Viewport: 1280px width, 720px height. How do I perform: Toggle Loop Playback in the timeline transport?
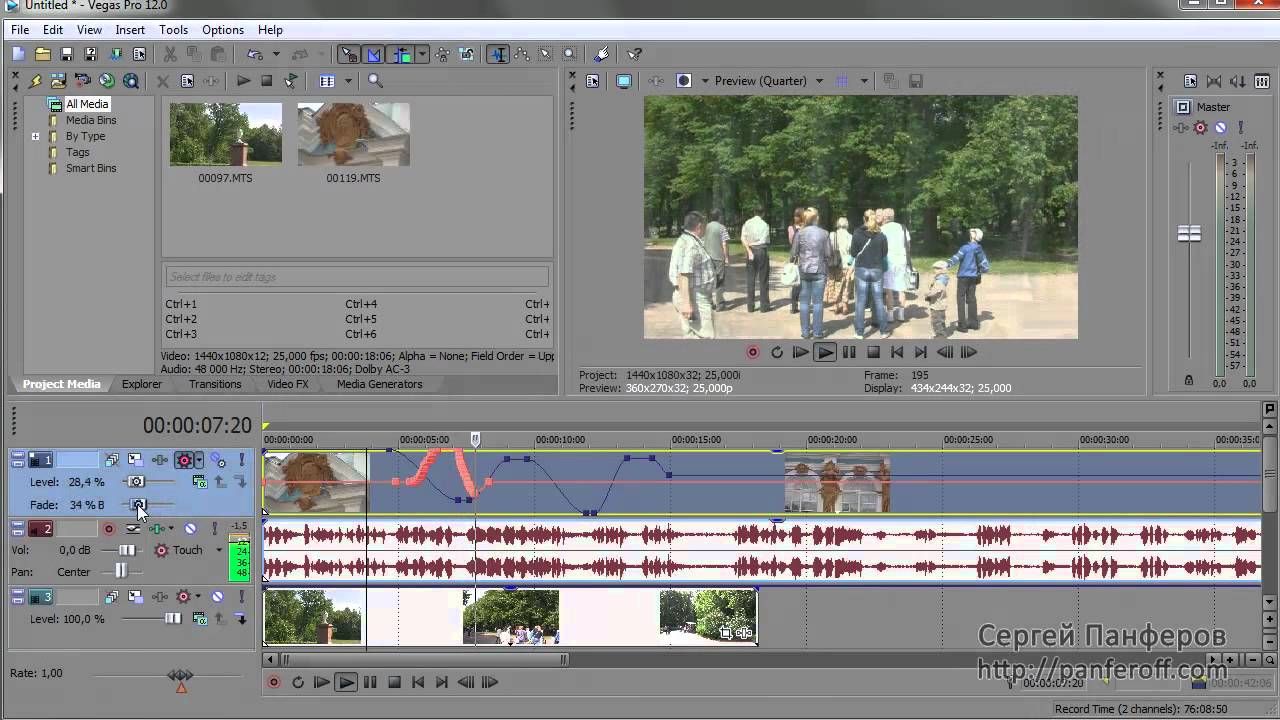298,682
